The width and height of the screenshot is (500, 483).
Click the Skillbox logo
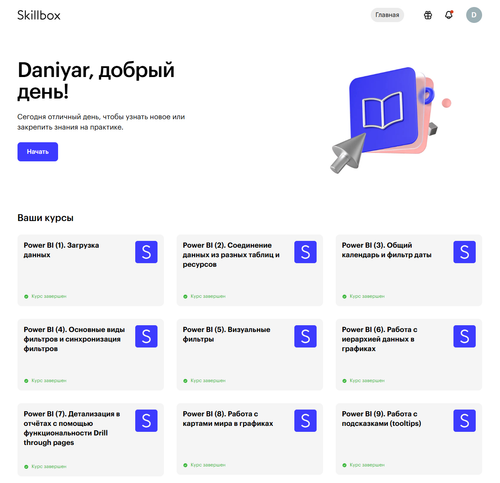click(x=39, y=15)
